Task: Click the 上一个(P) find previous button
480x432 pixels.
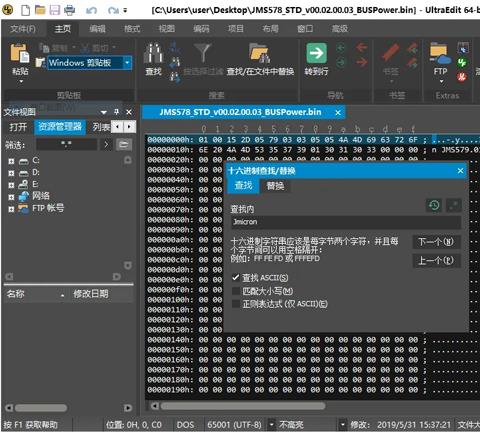Action: point(436,260)
